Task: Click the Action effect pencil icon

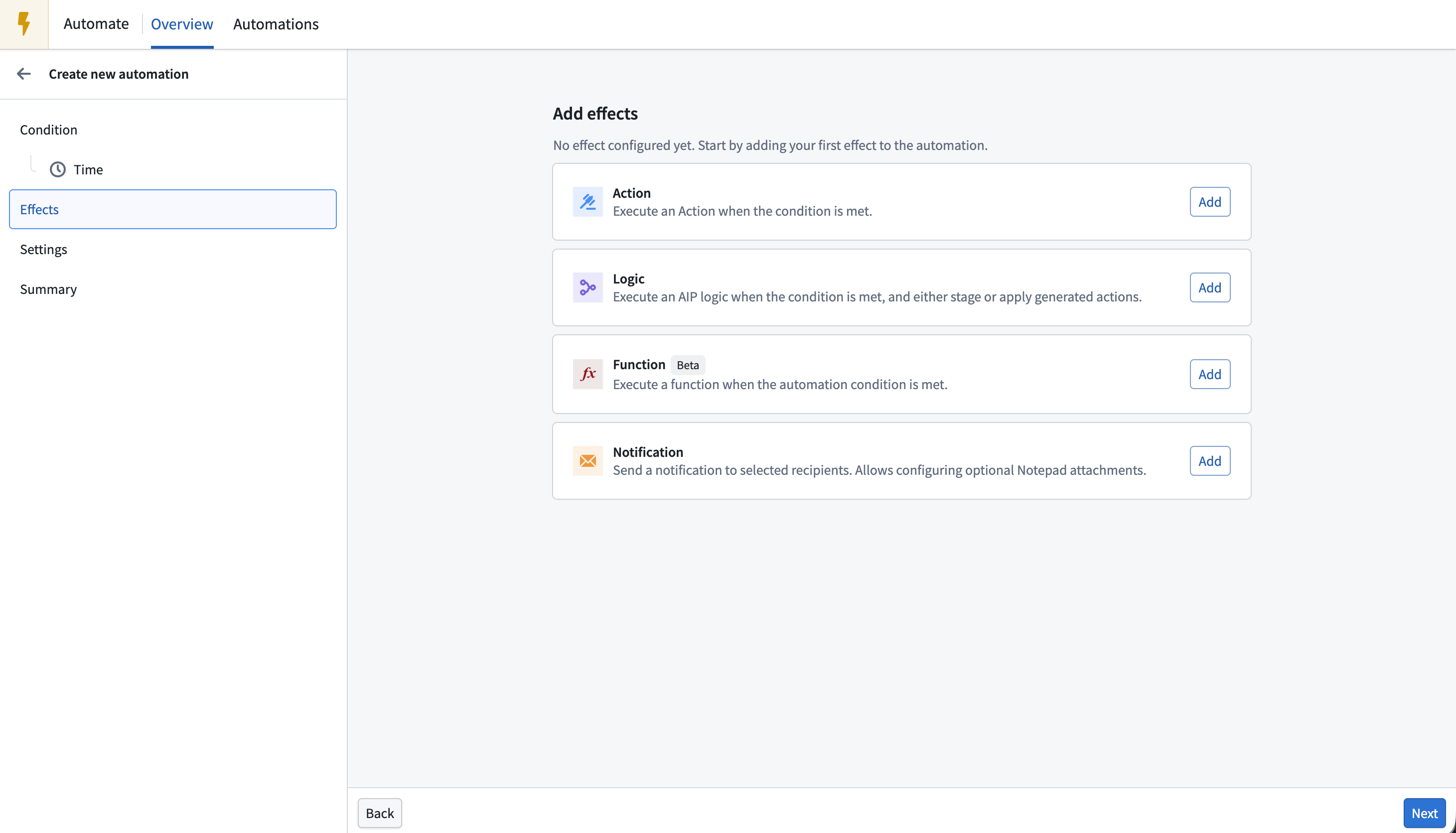Action: [587, 202]
